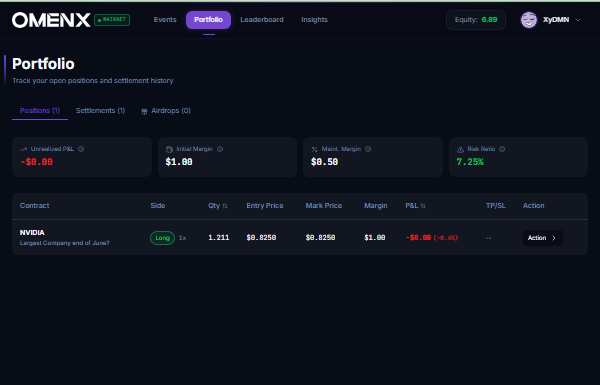Viewport: 600px width, 385px height.
Task: Click the trend icon beside Unrealized P&L
Action: click(x=24, y=149)
